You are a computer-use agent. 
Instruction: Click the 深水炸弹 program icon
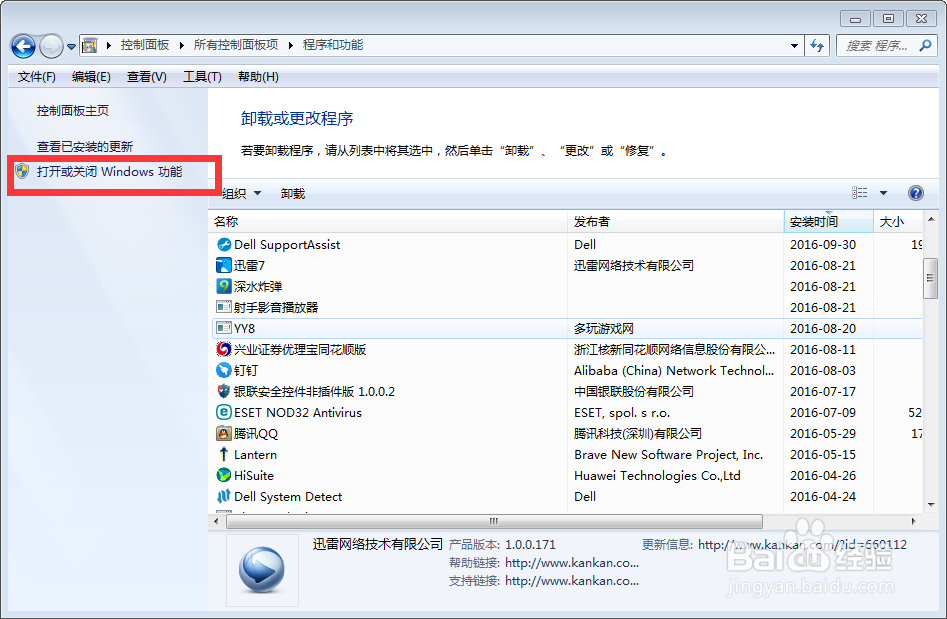click(224, 286)
